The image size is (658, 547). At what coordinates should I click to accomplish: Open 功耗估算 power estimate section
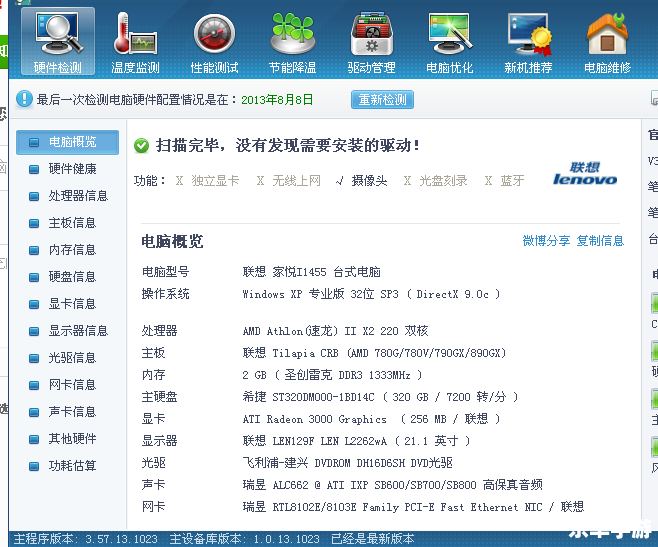(x=71, y=466)
